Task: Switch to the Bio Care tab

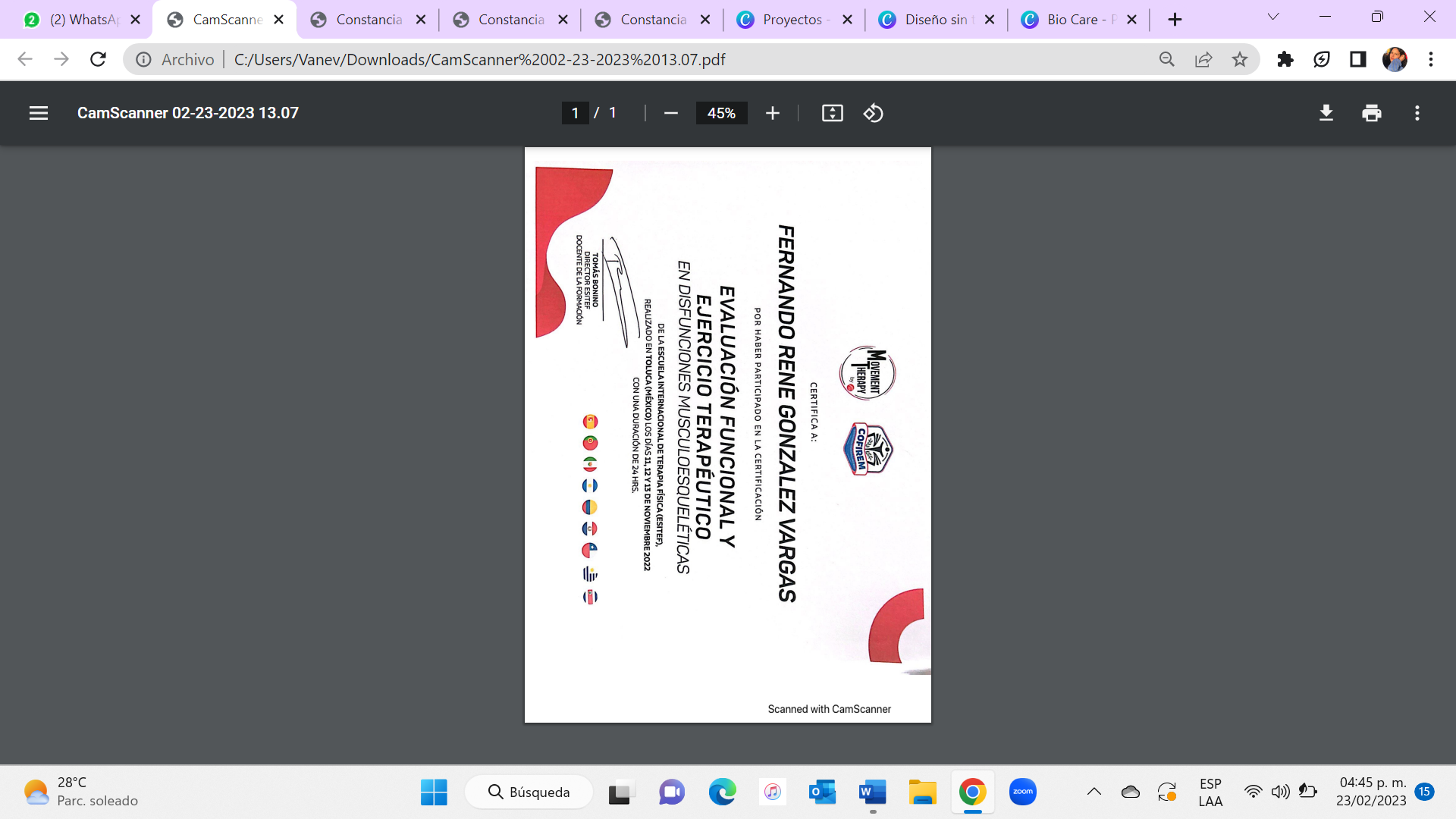Action: (x=1072, y=20)
